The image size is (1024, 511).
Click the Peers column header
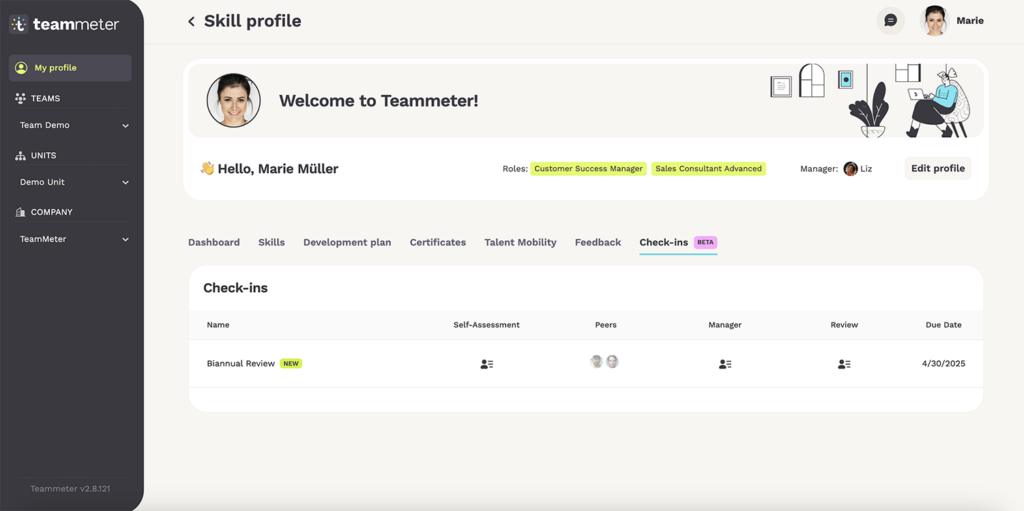point(605,325)
